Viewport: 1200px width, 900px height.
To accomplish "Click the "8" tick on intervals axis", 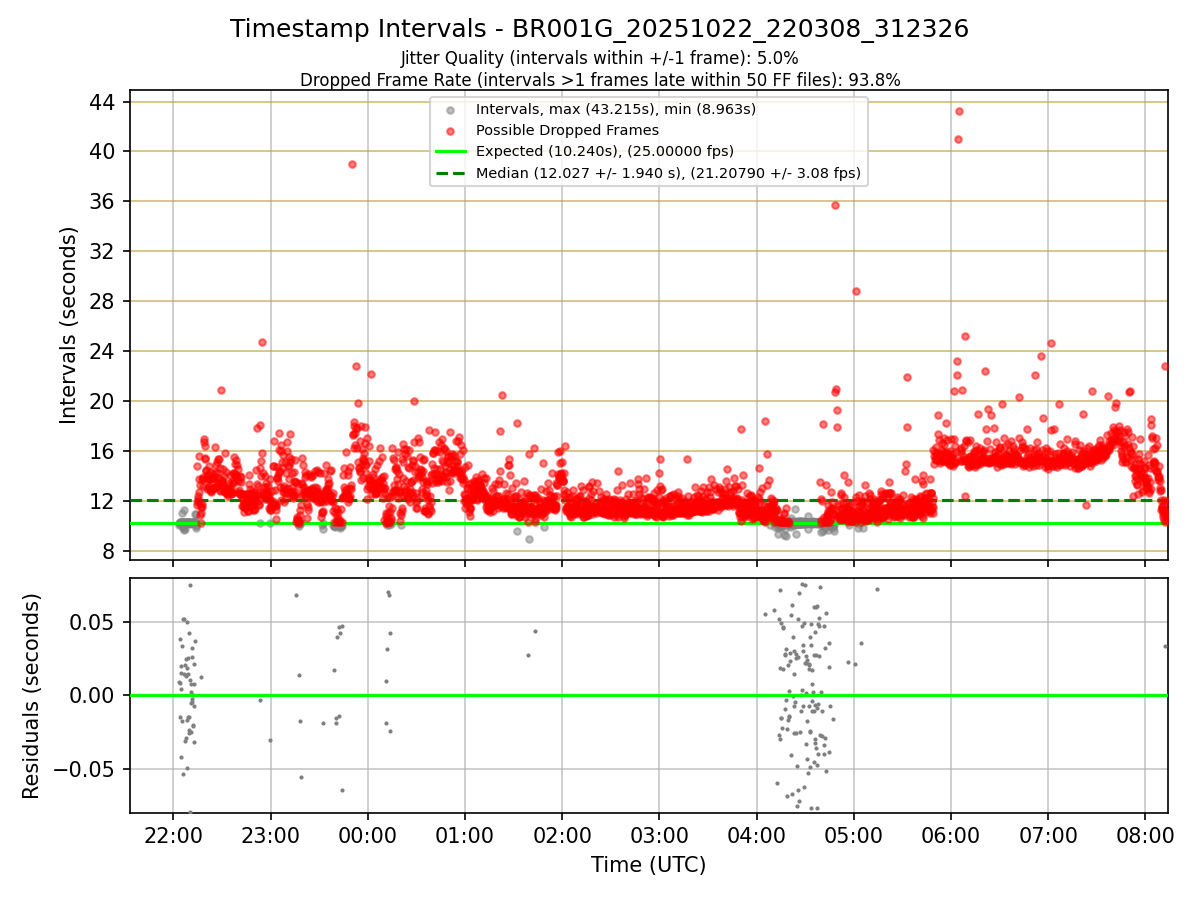I will (110, 552).
